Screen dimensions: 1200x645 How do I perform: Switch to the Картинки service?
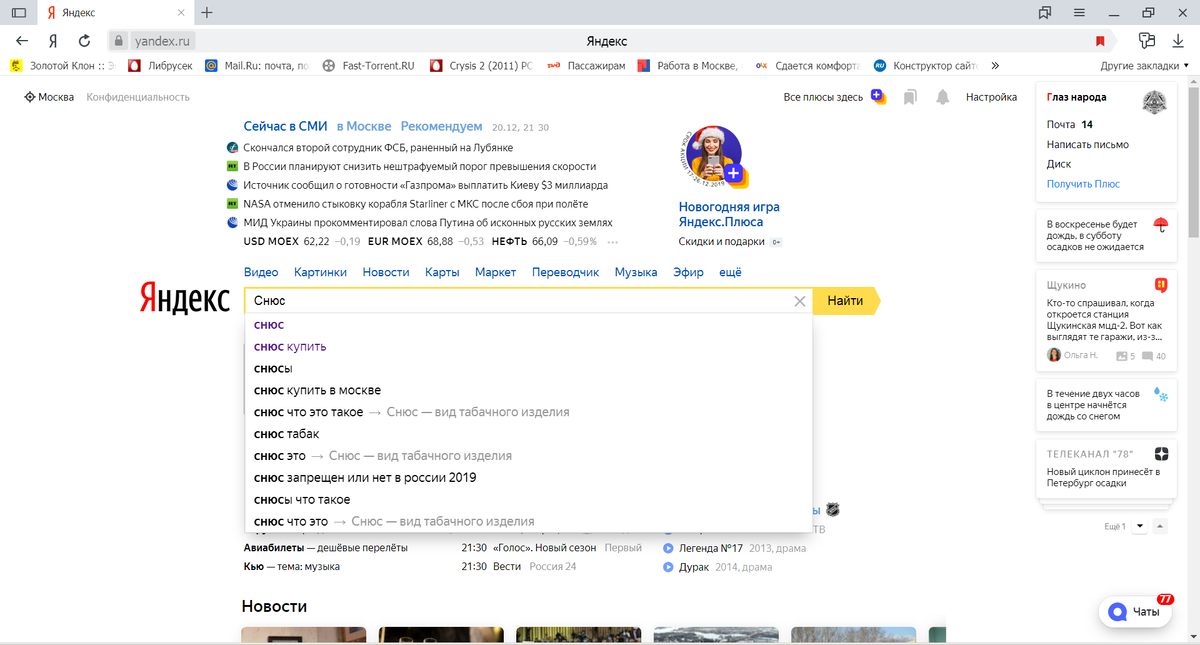(x=320, y=272)
